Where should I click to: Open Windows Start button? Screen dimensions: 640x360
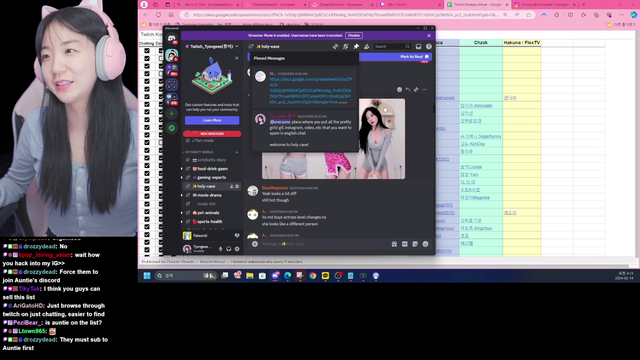pos(147,276)
